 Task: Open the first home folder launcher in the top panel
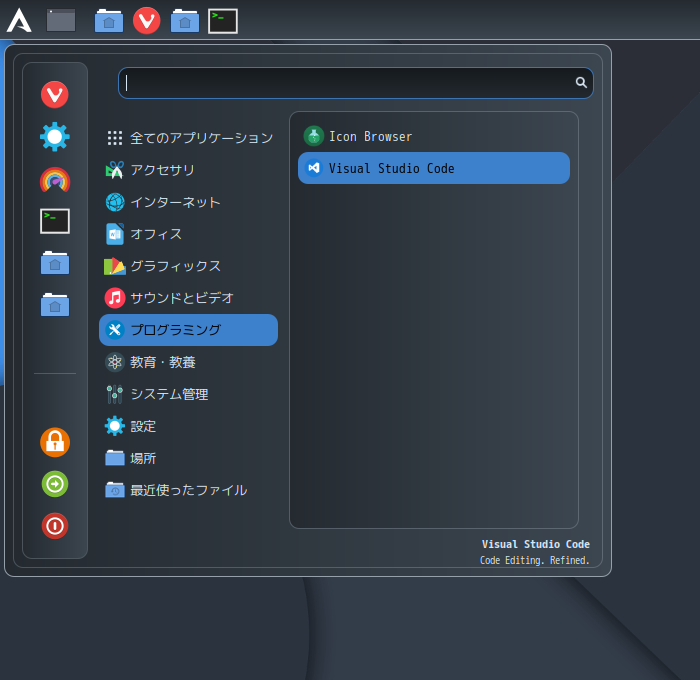109,21
